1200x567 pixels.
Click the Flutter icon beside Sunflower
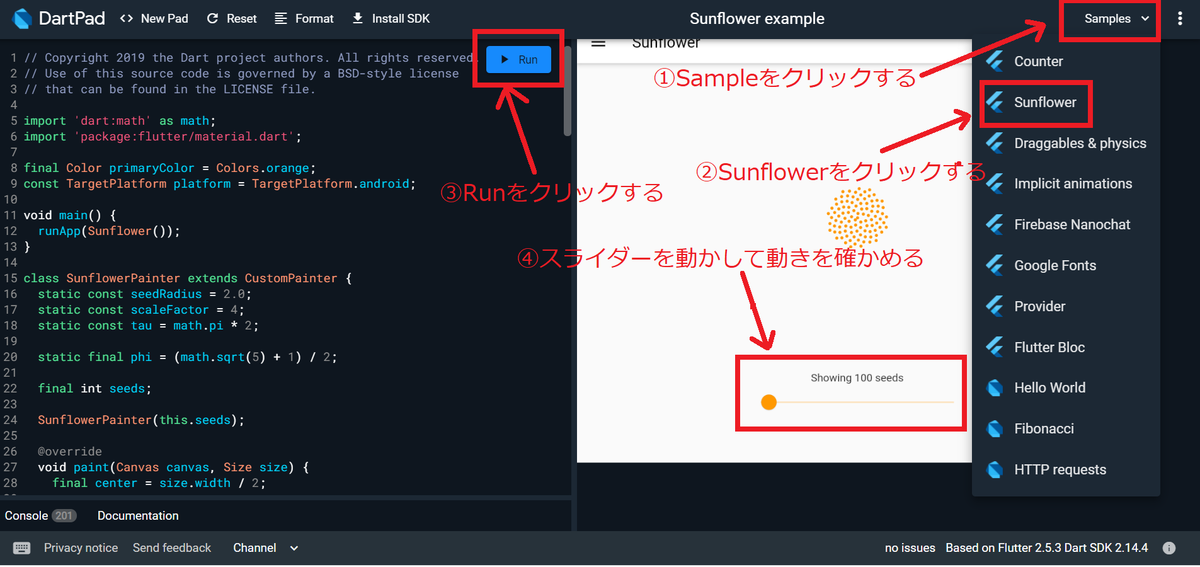(994, 102)
